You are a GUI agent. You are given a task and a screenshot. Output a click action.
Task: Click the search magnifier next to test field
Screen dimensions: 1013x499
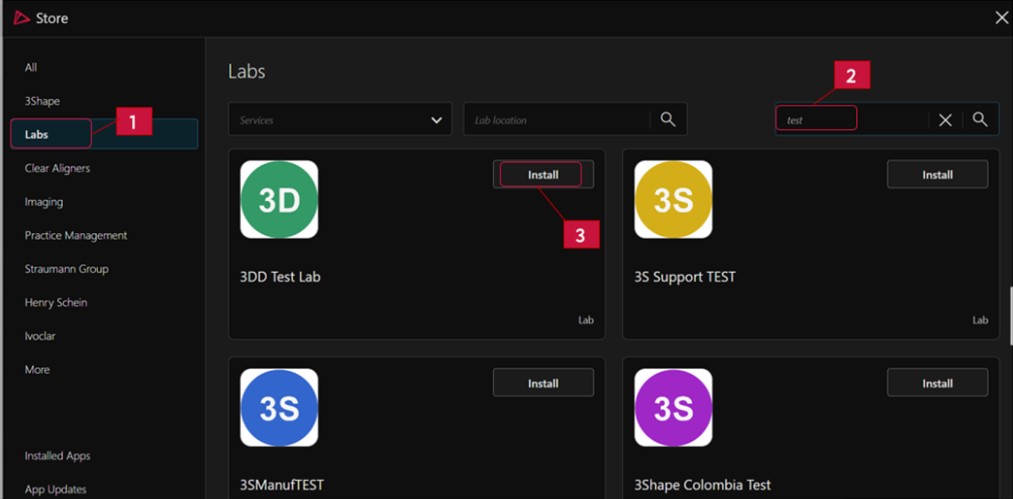coord(980,119)
